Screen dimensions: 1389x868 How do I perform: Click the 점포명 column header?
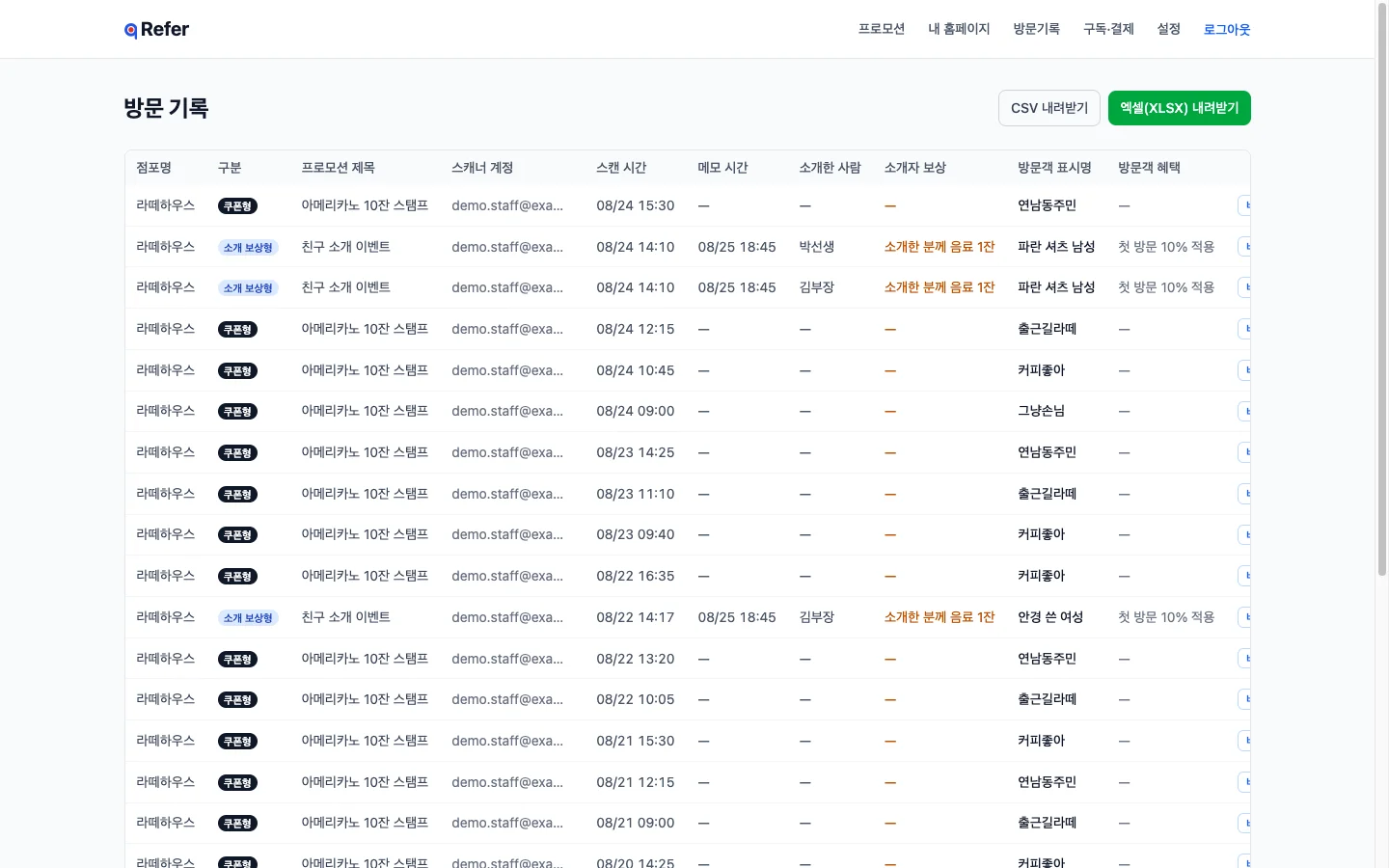pos(154,168)
